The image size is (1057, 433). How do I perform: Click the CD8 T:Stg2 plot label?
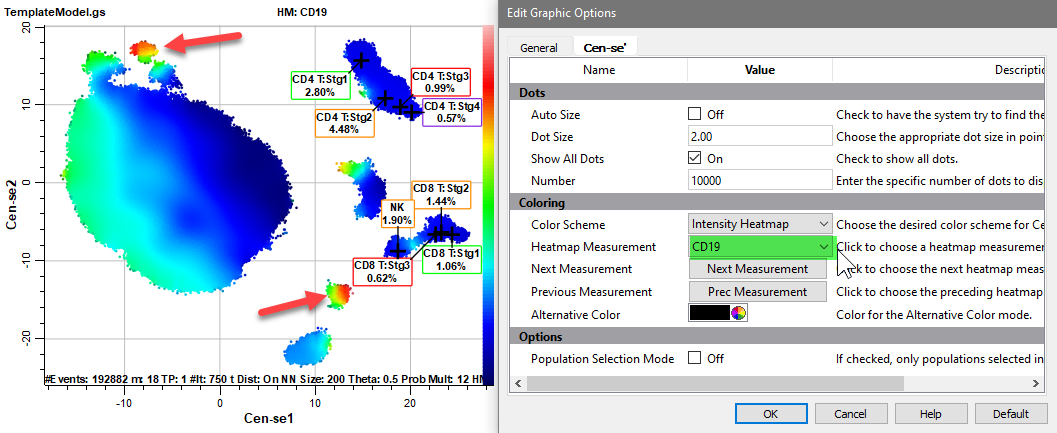(440, 194)
